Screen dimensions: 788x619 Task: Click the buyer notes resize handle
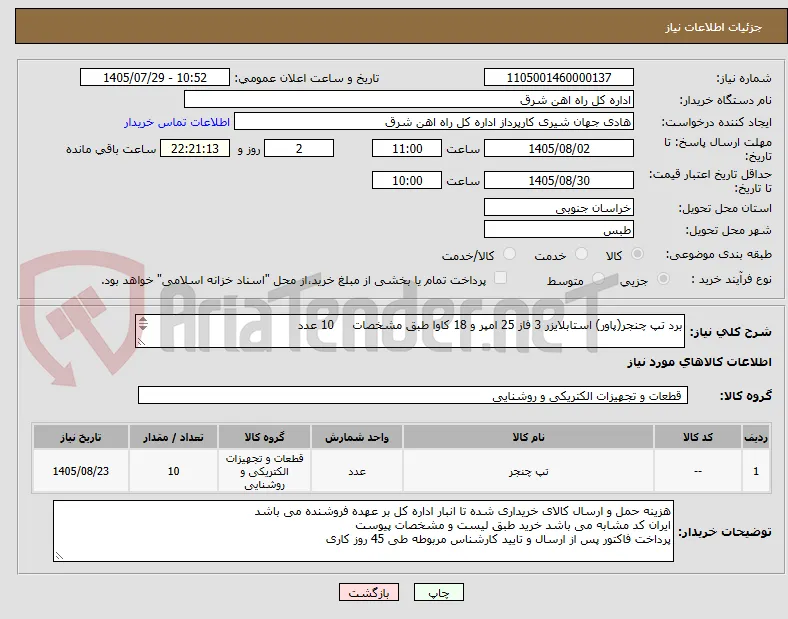[x=59, y=556]
